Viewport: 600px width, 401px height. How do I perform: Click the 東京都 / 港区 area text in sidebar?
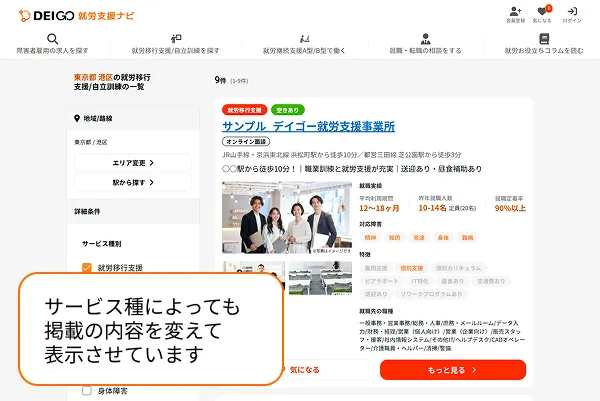click(x=91, y=142)
